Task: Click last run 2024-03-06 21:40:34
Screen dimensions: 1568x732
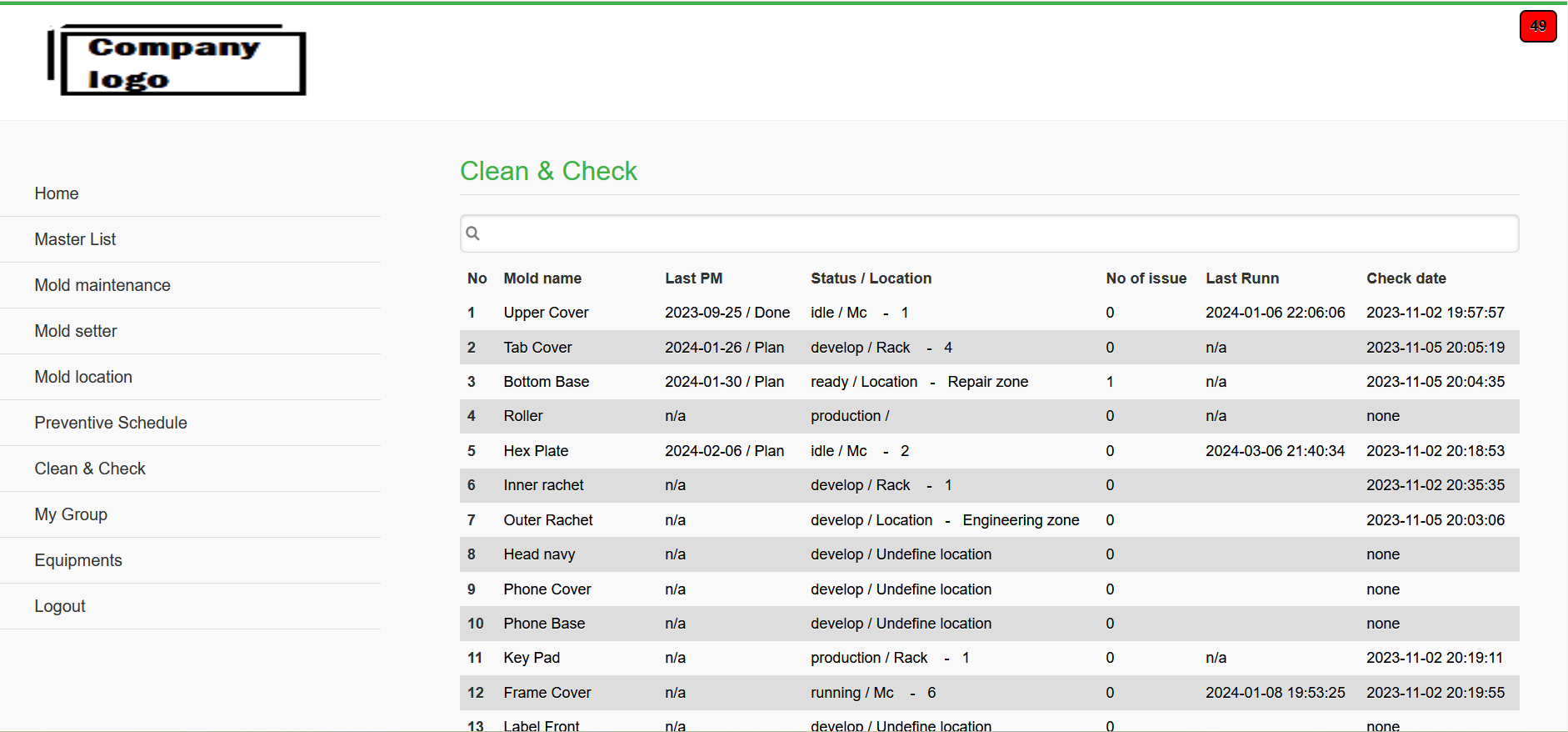Action: (1275, 451)
